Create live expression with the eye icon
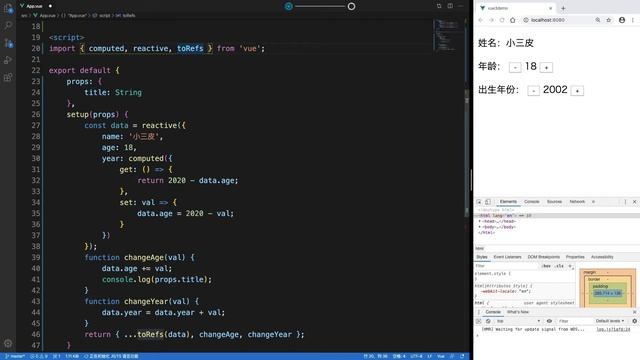The height and width of the screenshot is (360, 640). tap(549, 321)
